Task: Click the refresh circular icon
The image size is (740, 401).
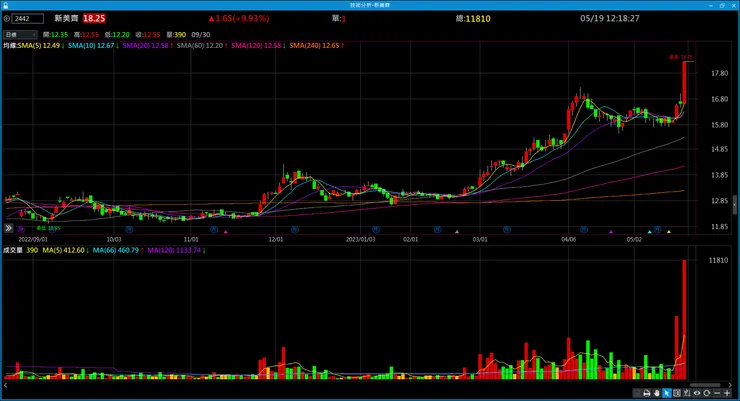Action: pyautogui.click(x=706, y=393)
